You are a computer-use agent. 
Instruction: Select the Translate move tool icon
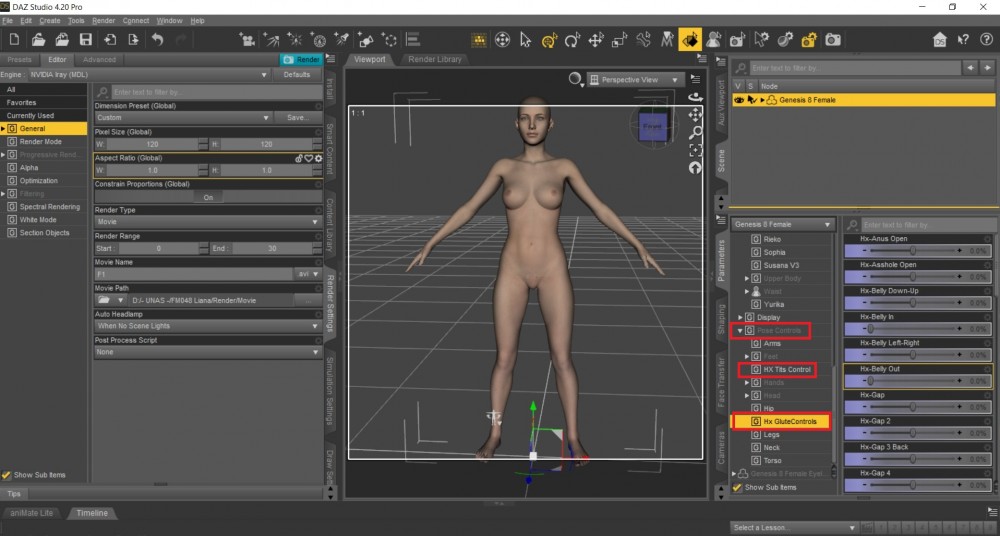point(596,40)
